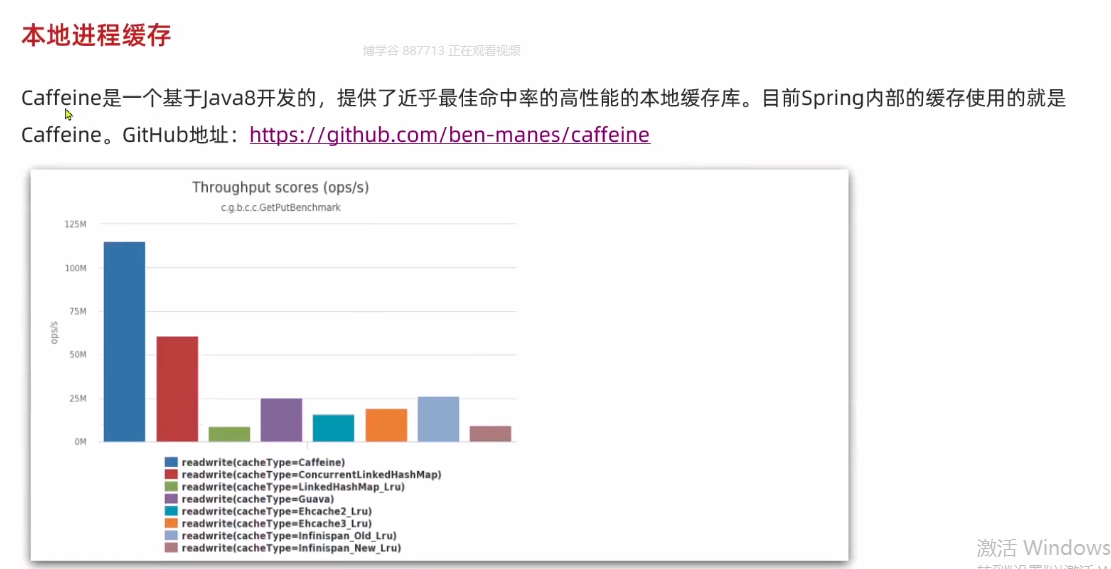Image resolution: width=1111 pixels, height=569 pixels.
Task: Click the short green LinkedHashMap_Lru bar
Action: 229,434
